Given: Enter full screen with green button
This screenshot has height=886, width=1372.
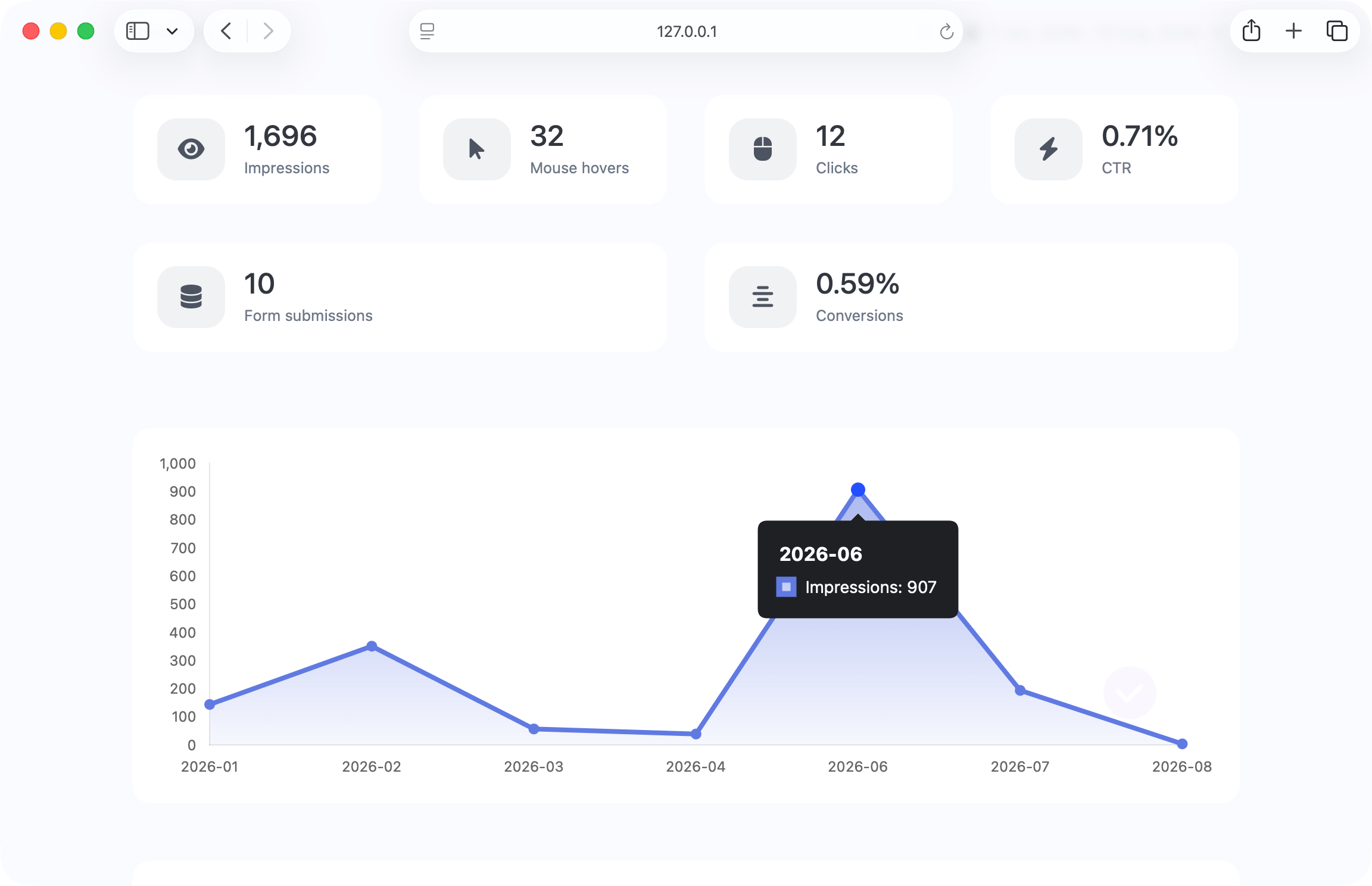Looking at the screenshot, I should coord(86,31).
